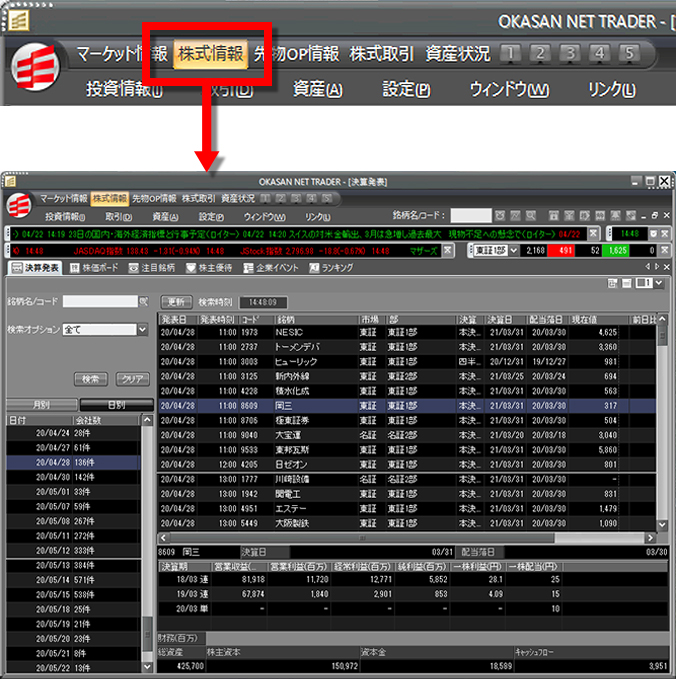Select workspace button 1 in the enlarged top bar
676x682 pixels.
coord(511,53)
